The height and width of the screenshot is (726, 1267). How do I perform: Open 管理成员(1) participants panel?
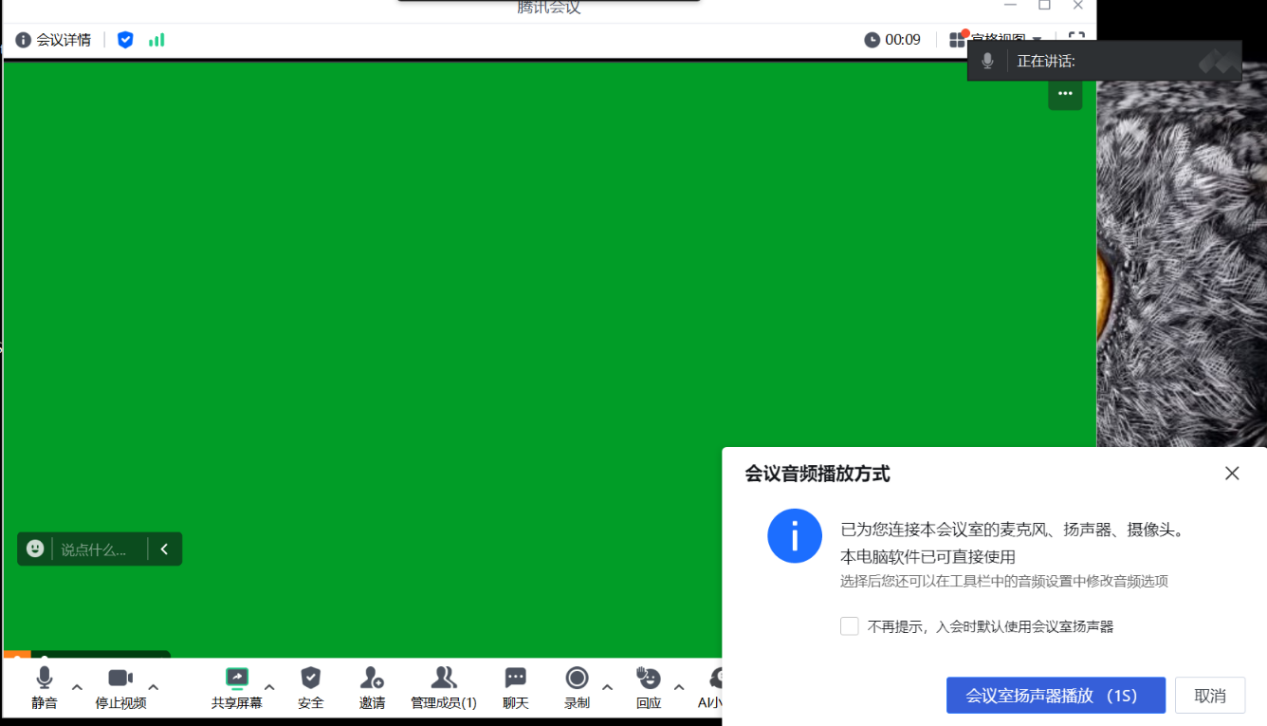tap(444, 687)
